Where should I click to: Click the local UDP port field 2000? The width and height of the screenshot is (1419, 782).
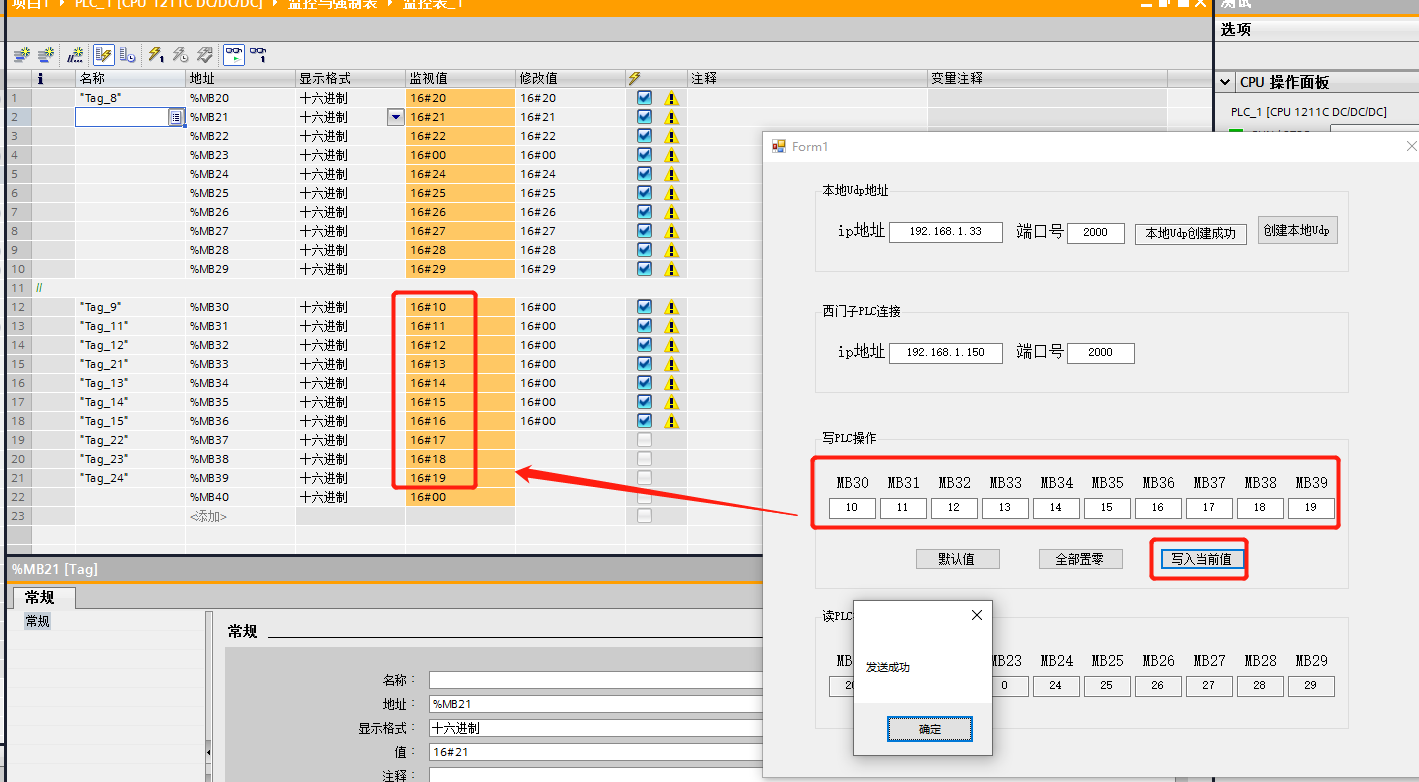pyautogui.click(x=1096, y=232)
